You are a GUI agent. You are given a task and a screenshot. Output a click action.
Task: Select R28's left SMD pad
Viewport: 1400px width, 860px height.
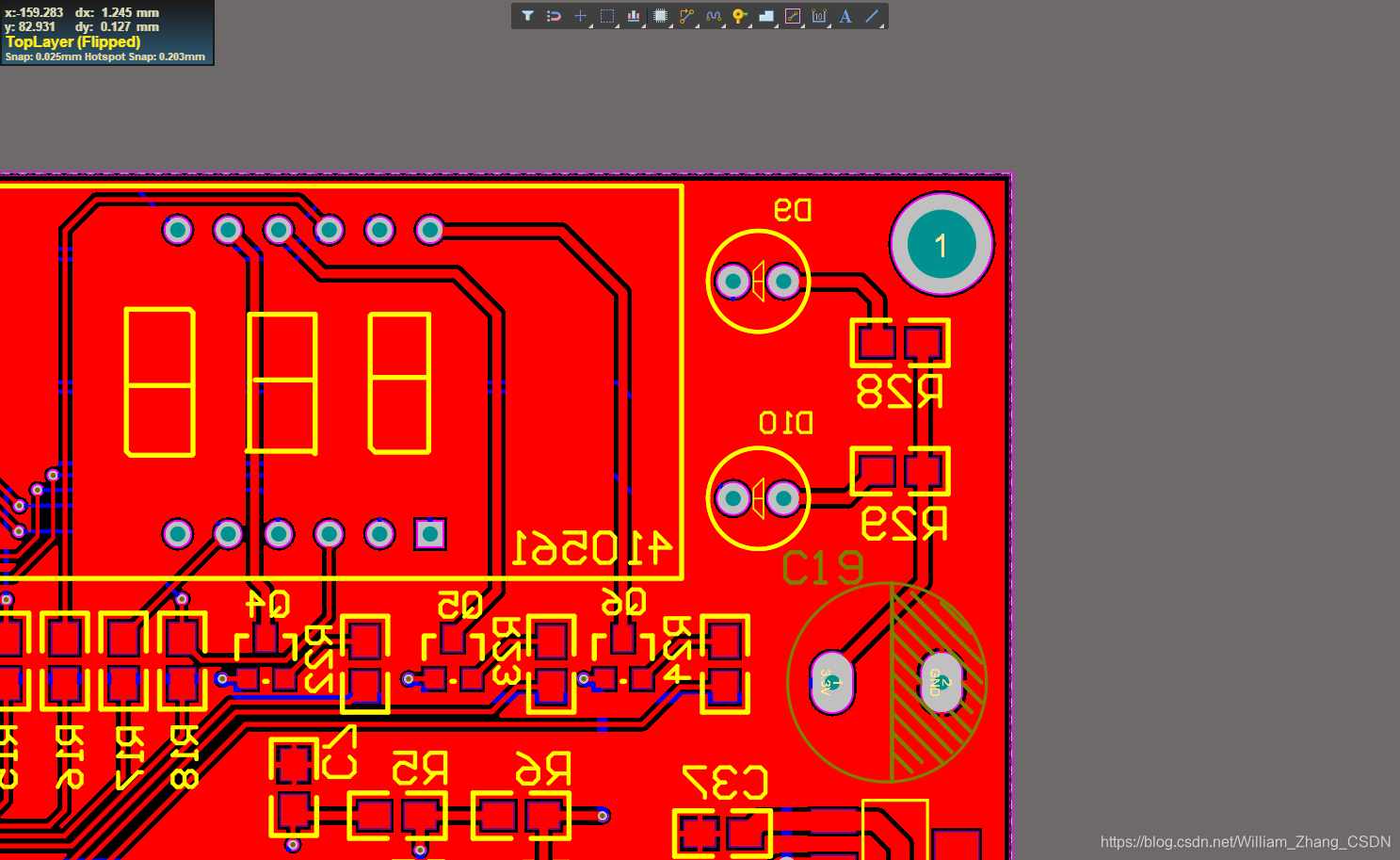coord(877,343)
